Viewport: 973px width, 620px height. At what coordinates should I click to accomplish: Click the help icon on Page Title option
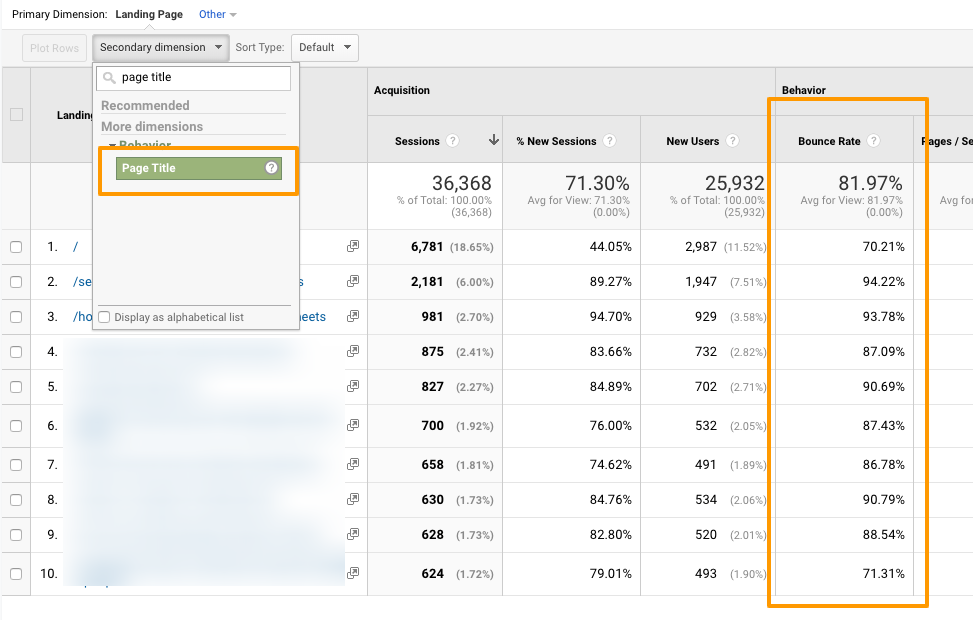point(271,168)
